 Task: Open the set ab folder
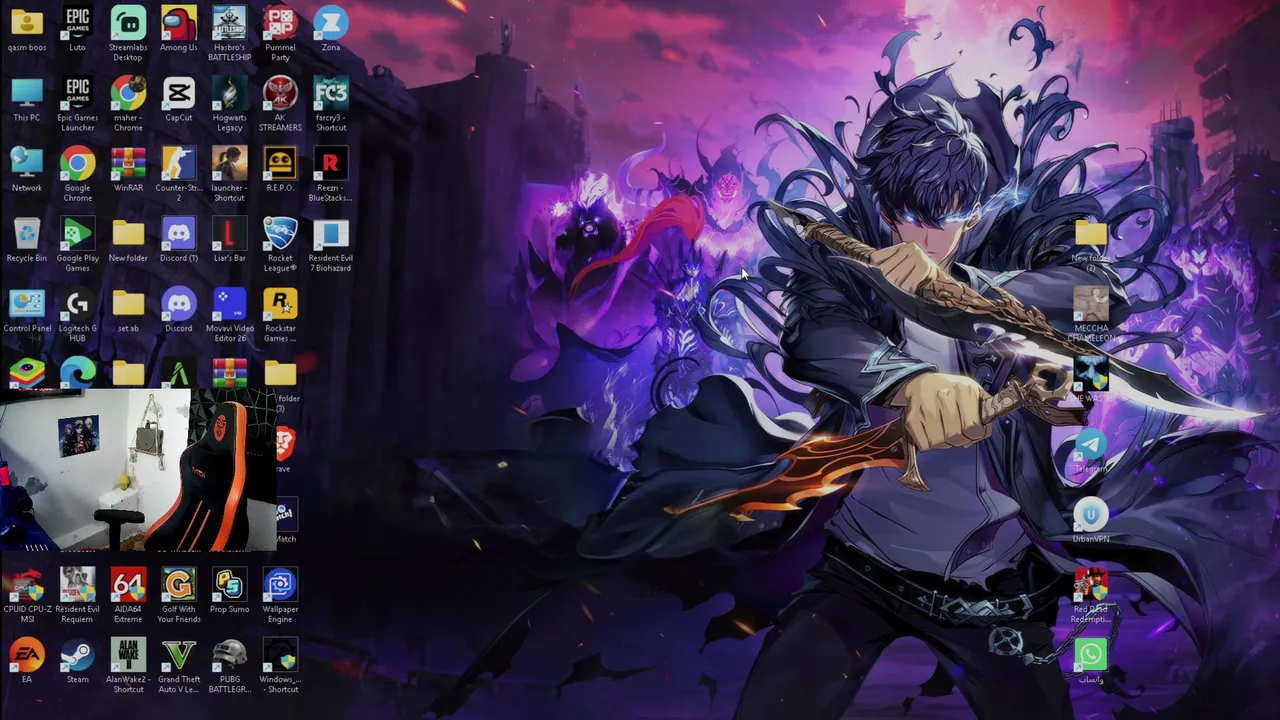point(128,309)
